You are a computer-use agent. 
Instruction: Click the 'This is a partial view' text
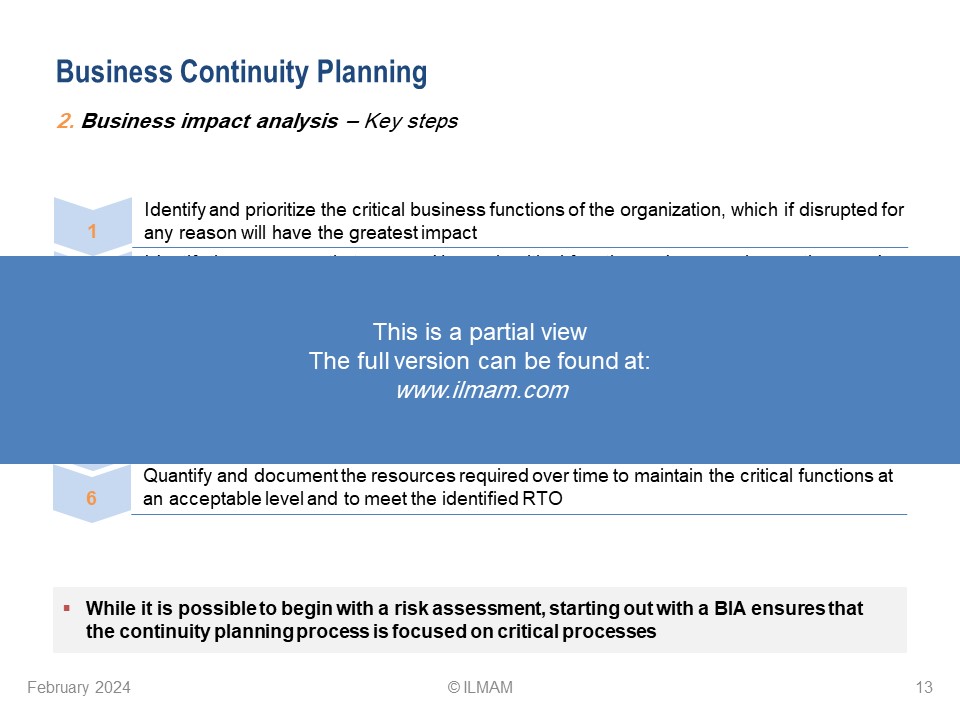pos(480,332)
